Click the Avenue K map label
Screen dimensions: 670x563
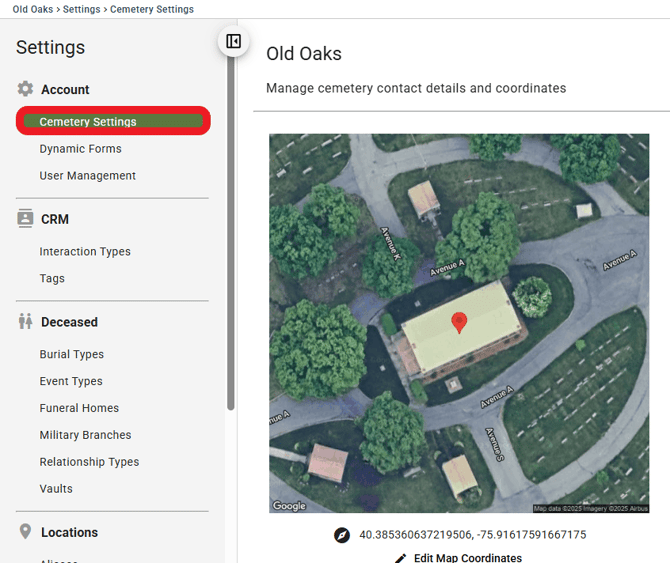tap(391, 243)
